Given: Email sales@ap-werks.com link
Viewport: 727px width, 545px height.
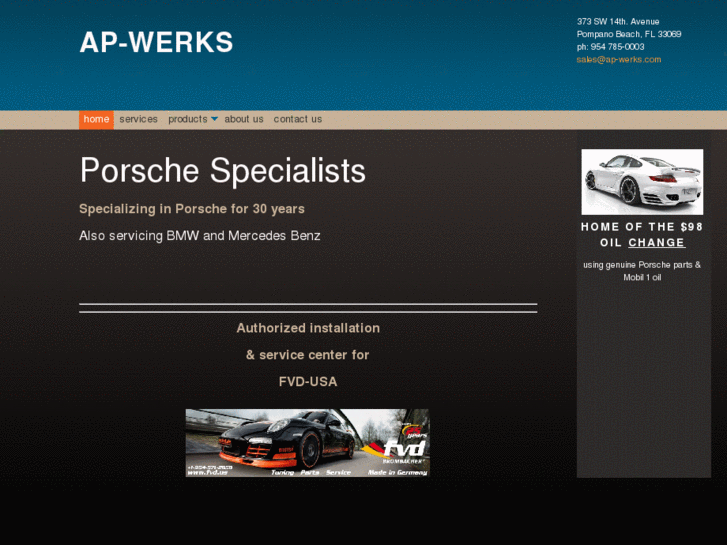Looking at the screenshot, I should pos(619,59).
